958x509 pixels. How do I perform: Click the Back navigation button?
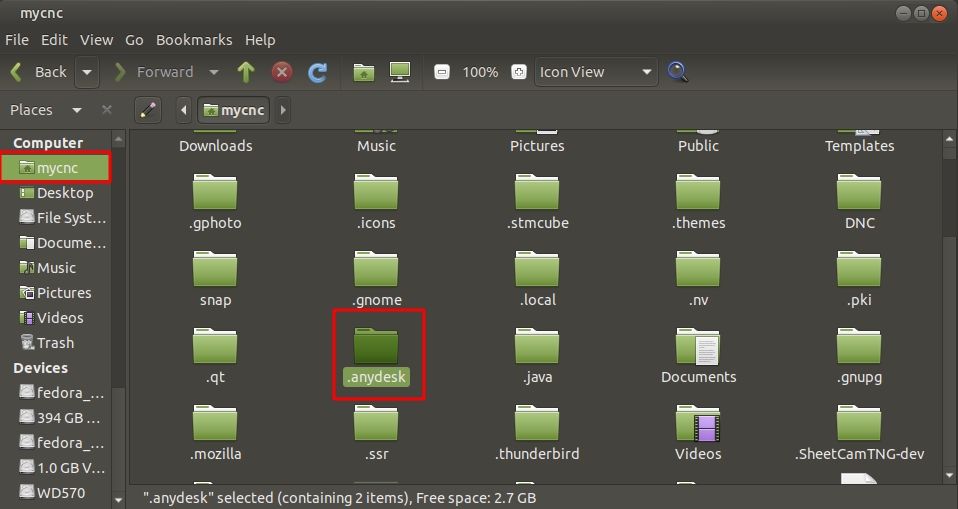38,72
